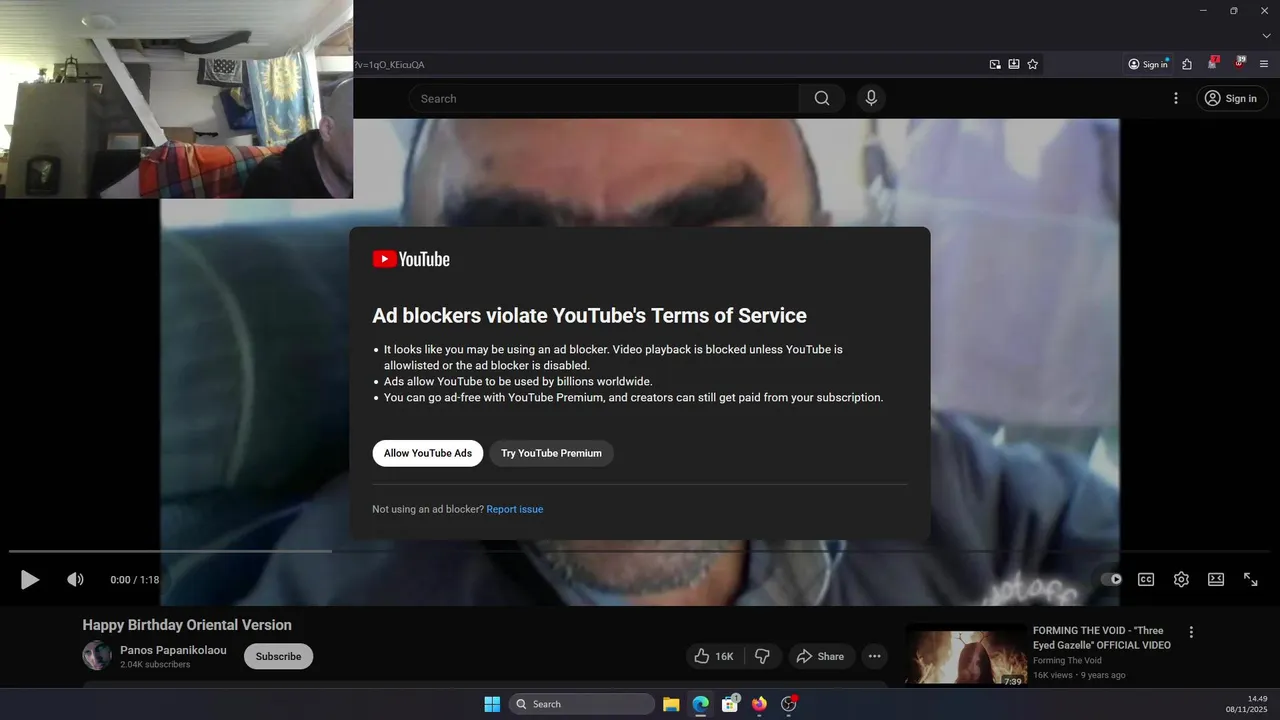Open File Explorer from the taskbar
Viewport: 1280px width, 720px height.
point(671,704)
